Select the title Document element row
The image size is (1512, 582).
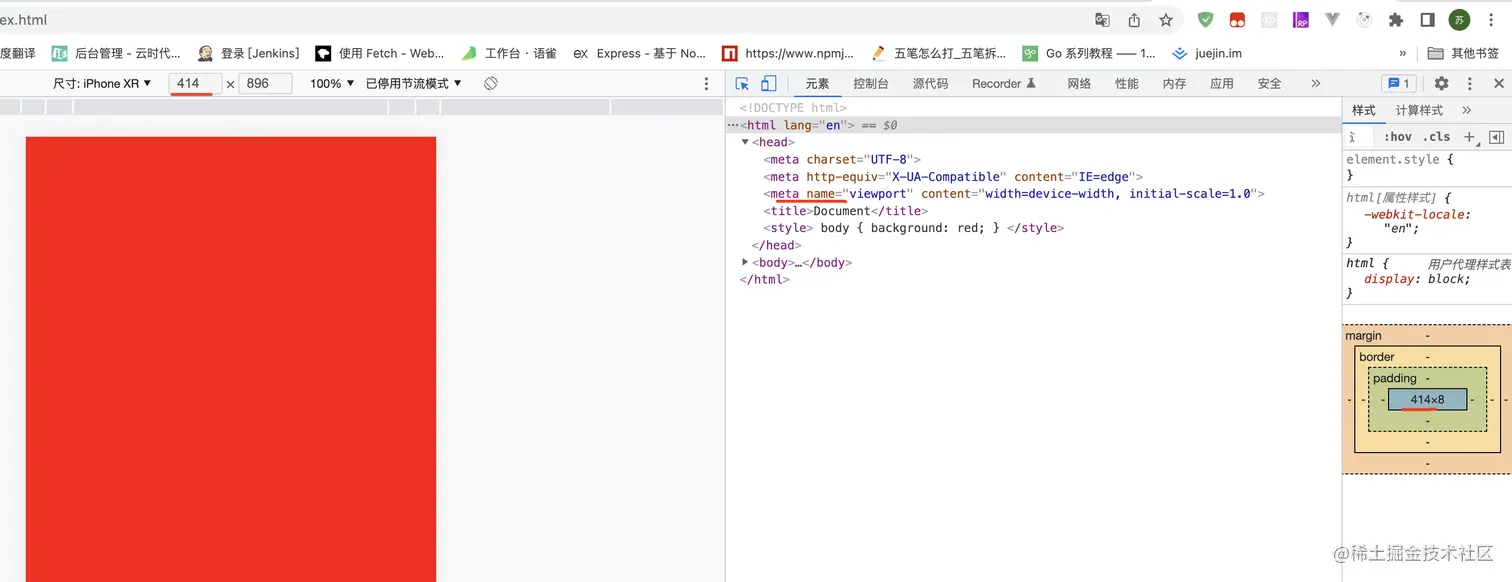click(1034, 211)
